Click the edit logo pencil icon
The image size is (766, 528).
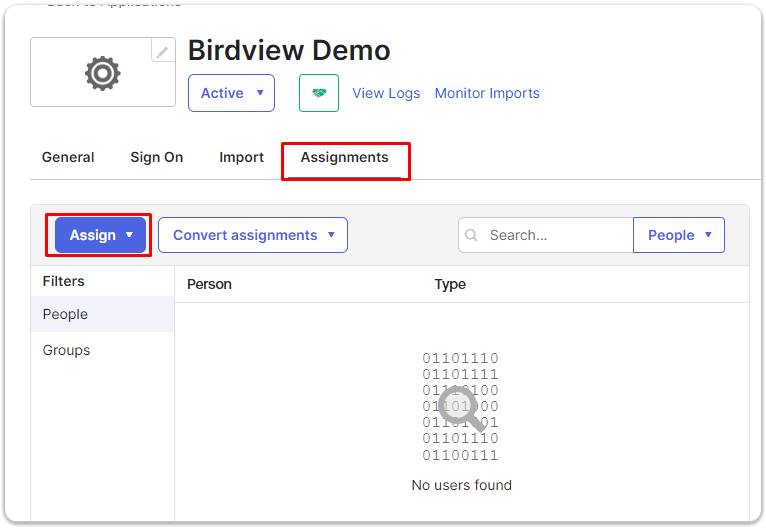pyautogui.click(x=163, y=50)
